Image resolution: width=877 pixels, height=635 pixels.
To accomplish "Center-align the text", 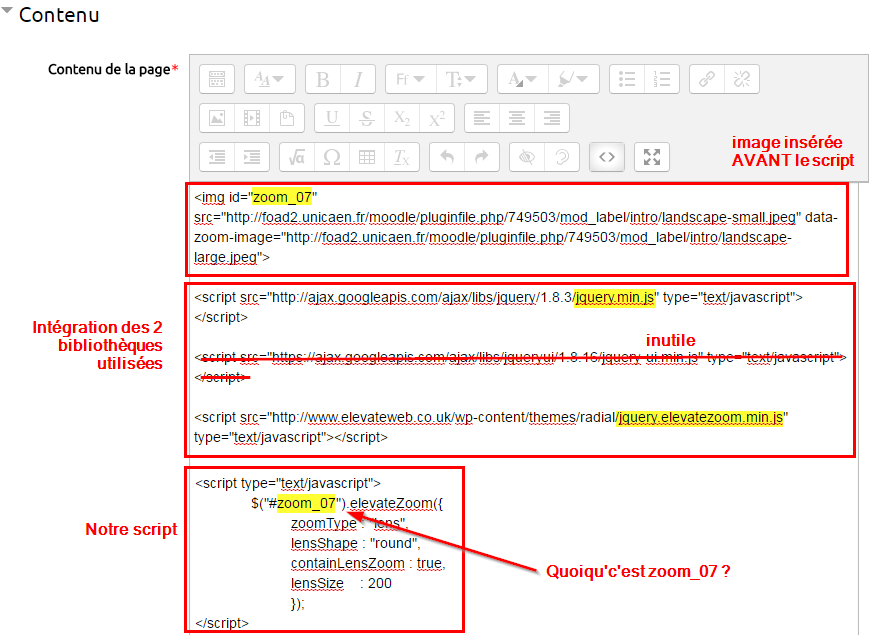I will [517, 118].
